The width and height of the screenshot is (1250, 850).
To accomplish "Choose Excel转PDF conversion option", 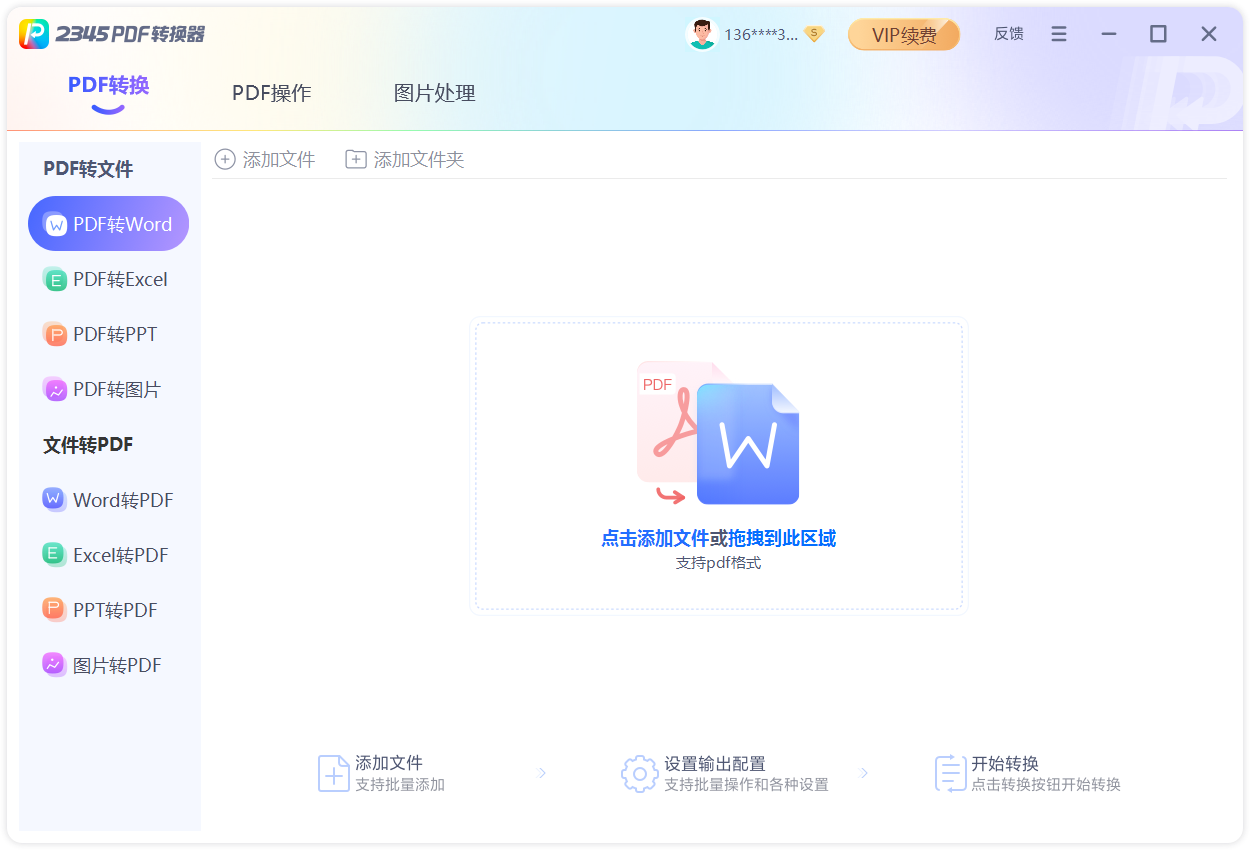I will pyautogui.click(x=108, y=555).
